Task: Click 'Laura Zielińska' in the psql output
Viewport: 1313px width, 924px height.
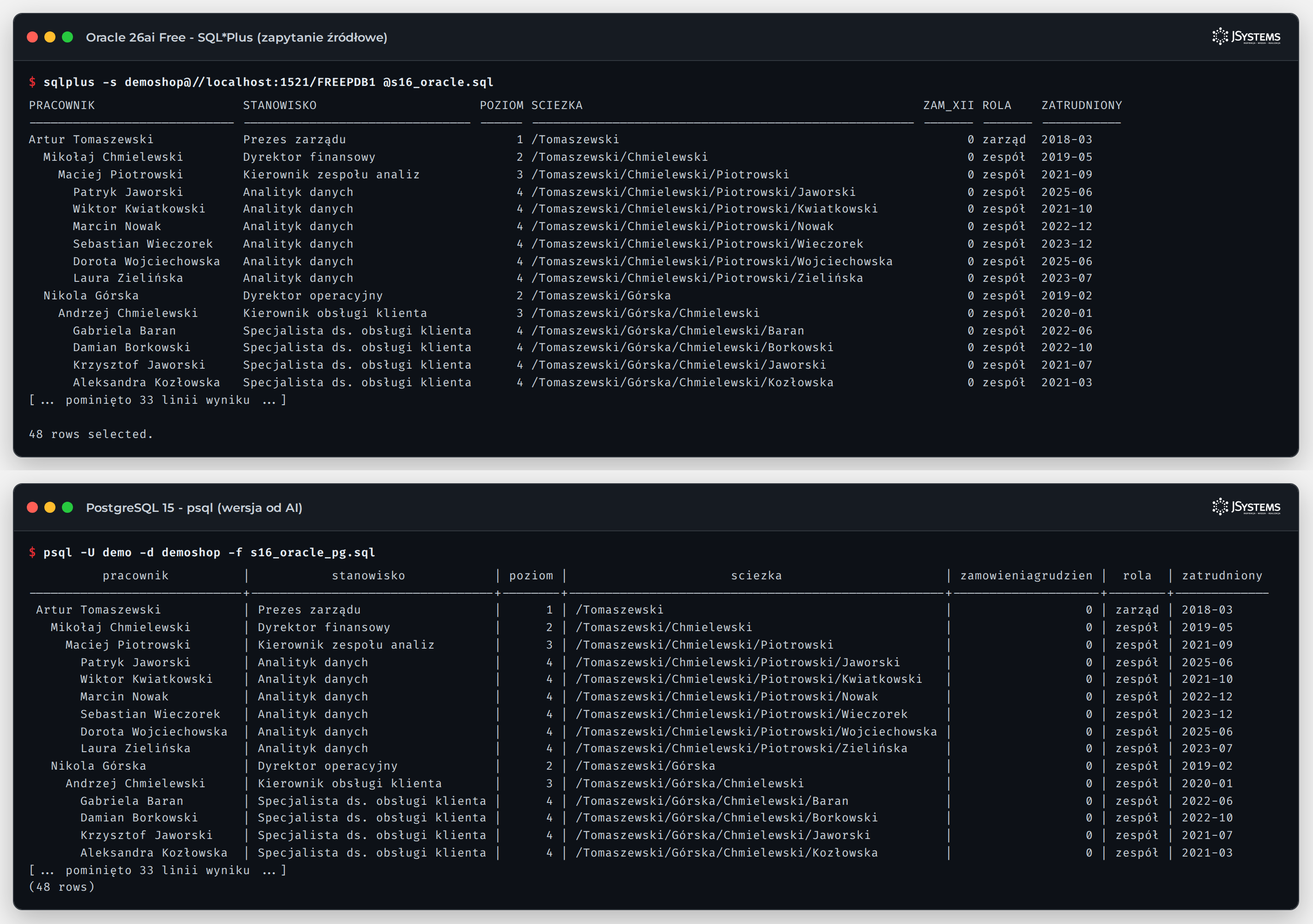Action: pos(135,748)
